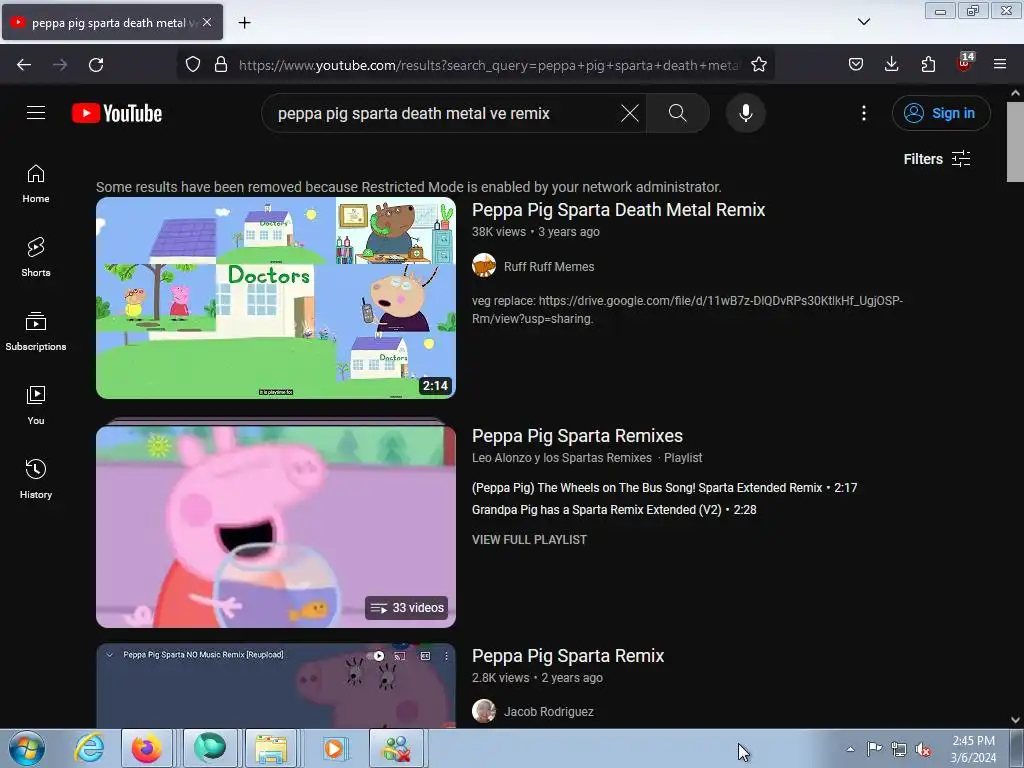Click the page vertical scrollbar thumb
1024x768 pixels.
tap(1015, 142)
